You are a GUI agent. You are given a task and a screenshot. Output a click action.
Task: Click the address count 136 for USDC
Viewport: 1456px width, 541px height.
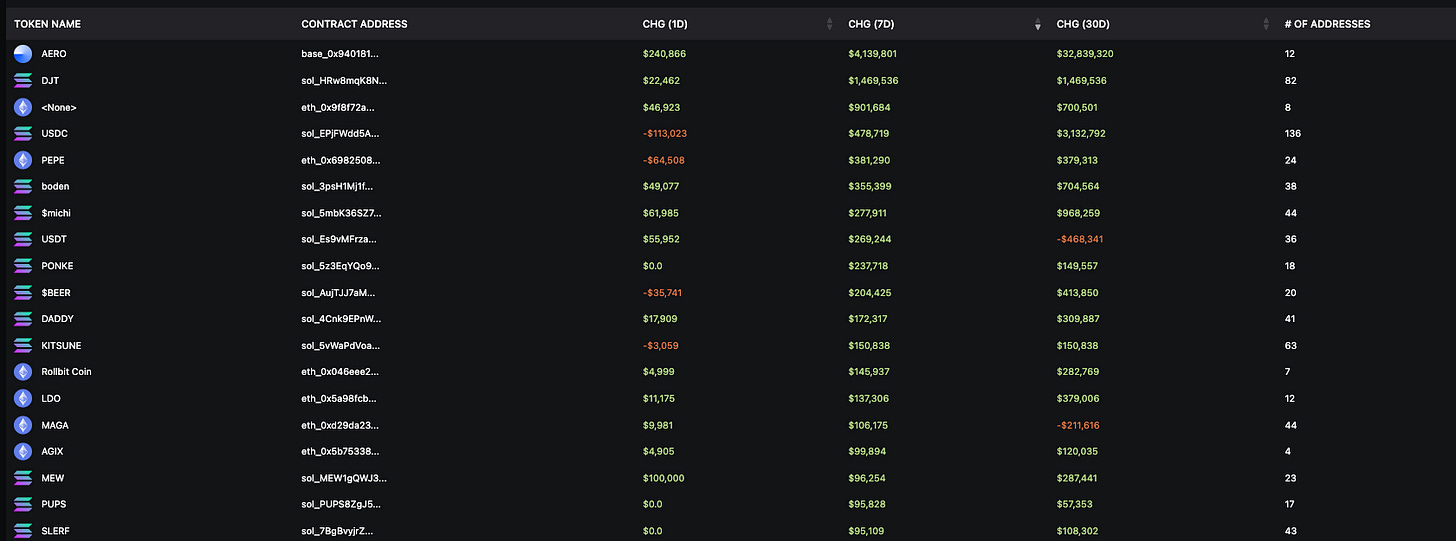click(1292, 133)
